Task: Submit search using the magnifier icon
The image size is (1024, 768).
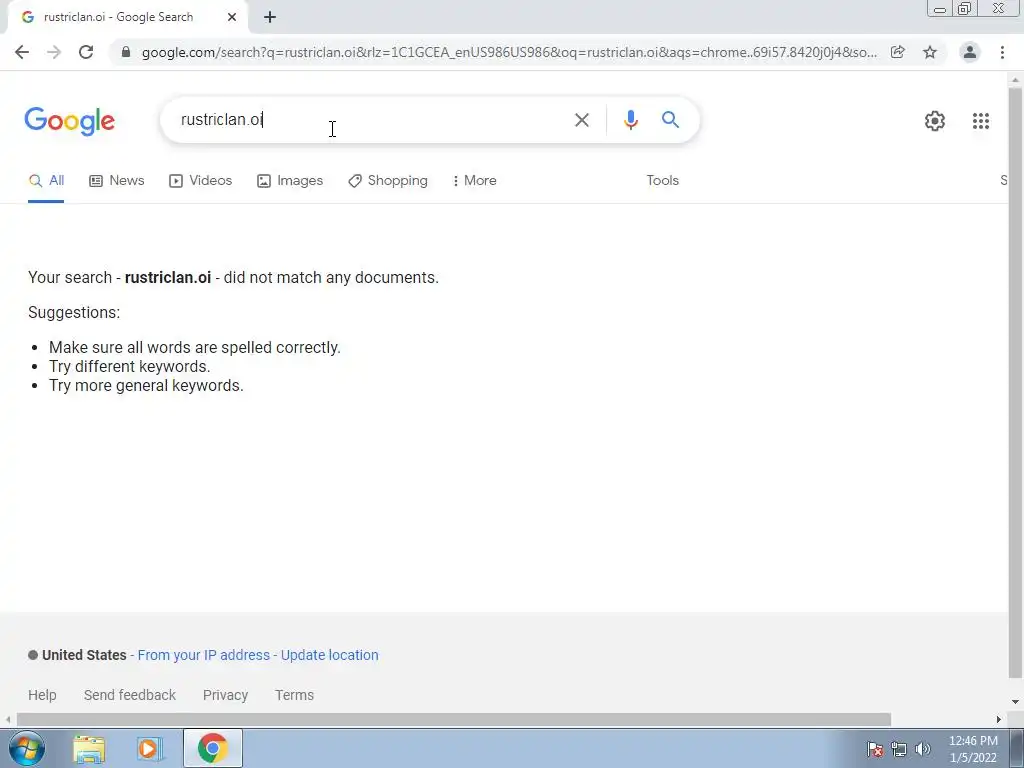Action: pos(670,120)
